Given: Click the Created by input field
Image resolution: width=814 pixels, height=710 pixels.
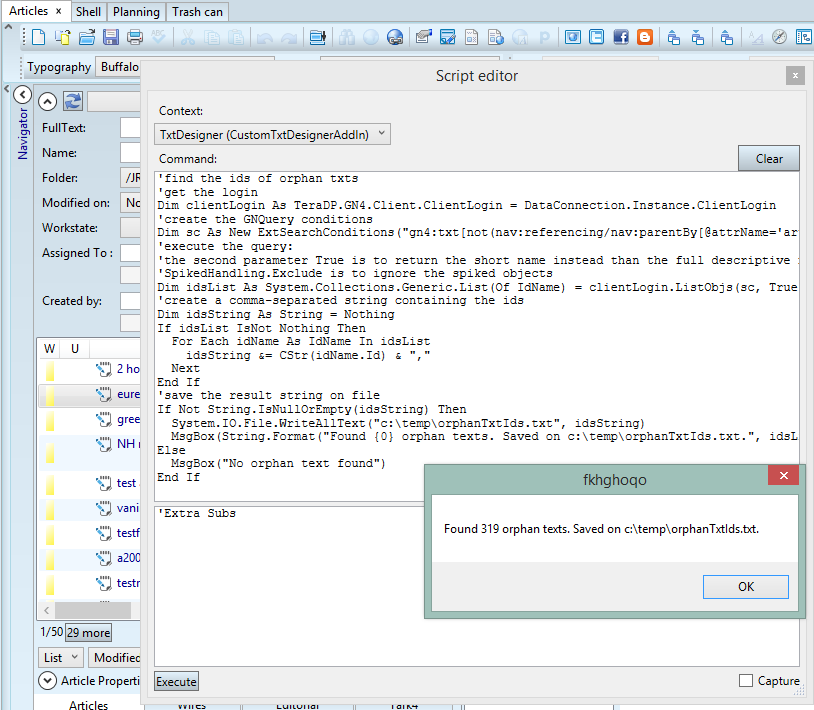Looking at the screenshot, I should pos(130,301).
